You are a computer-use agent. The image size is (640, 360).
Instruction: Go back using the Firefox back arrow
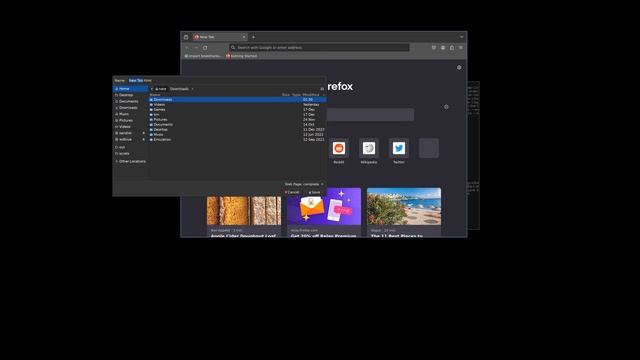point(187,48)
